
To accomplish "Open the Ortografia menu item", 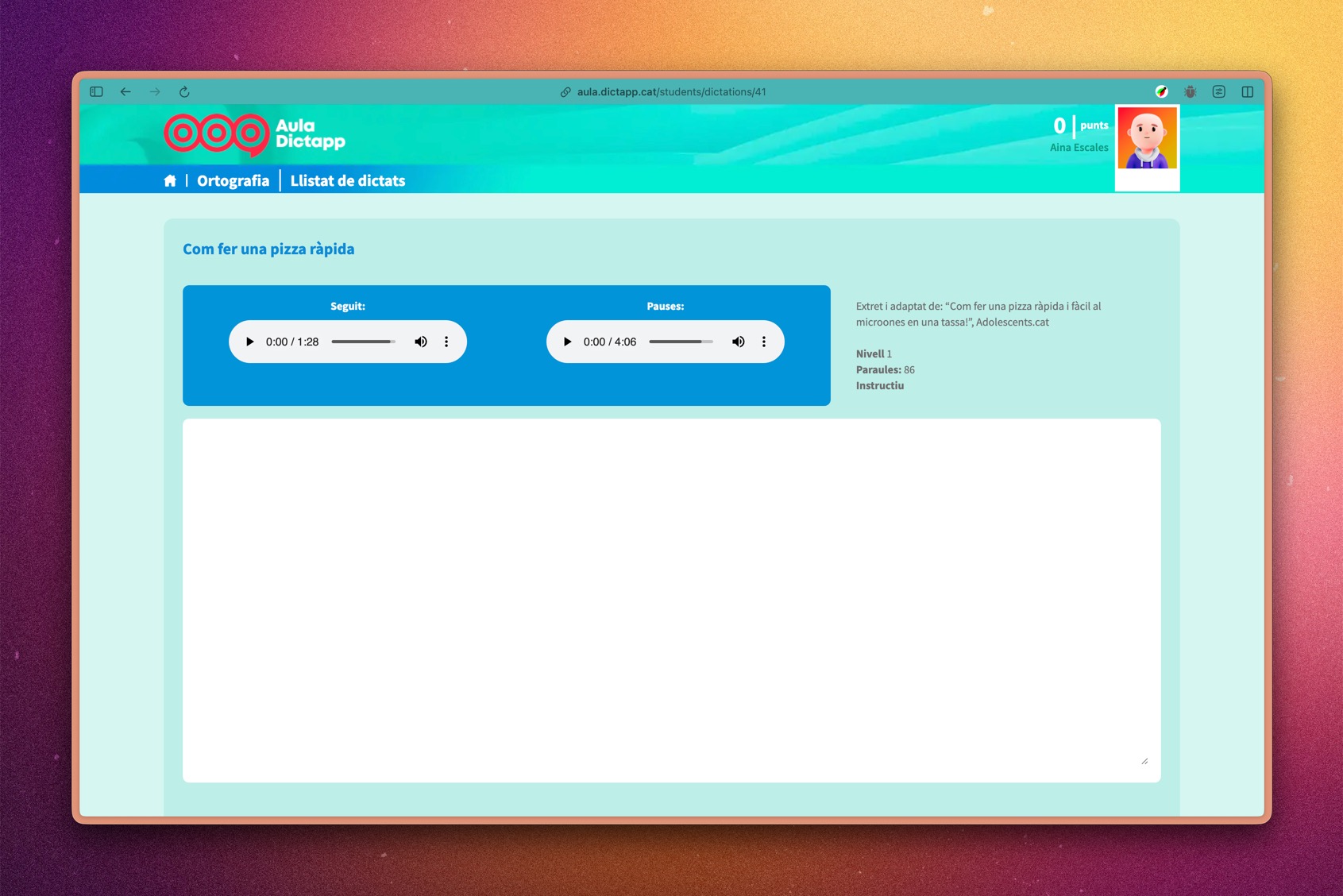I will pyautogui.click(x=233, y=181).
